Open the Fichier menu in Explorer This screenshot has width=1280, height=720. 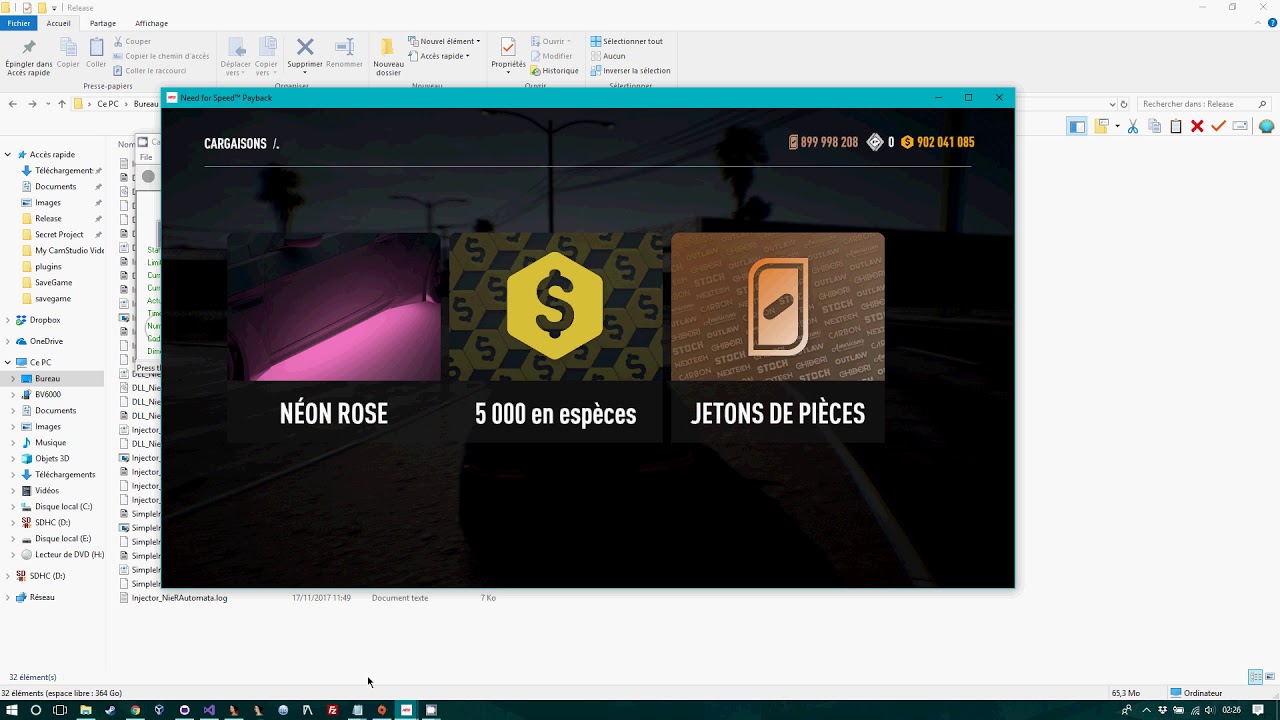pos(19,23)
